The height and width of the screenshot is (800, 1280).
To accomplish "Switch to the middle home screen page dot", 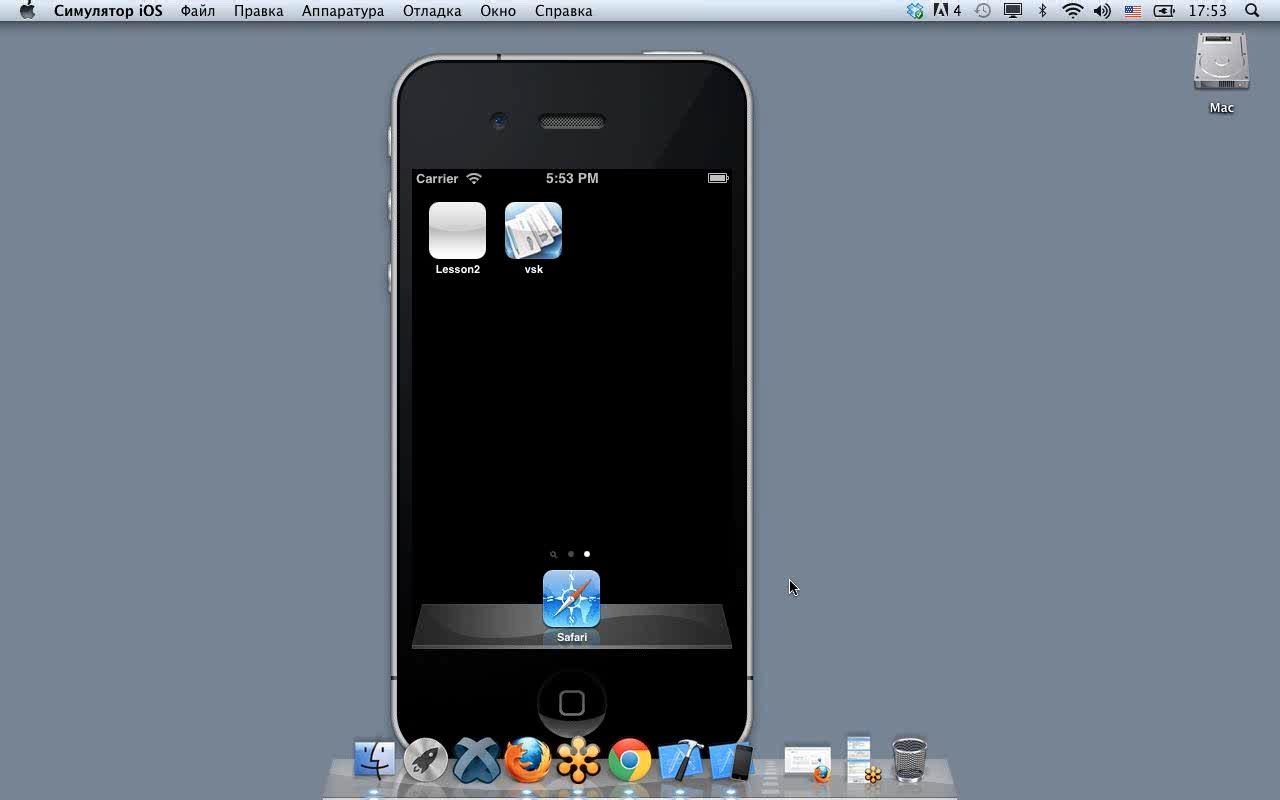I will [571, 554].
